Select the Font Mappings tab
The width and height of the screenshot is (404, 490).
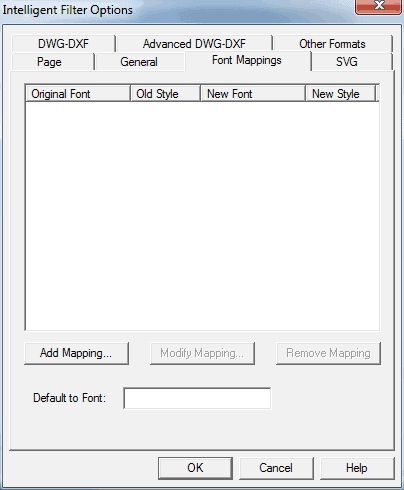[247, 60]
